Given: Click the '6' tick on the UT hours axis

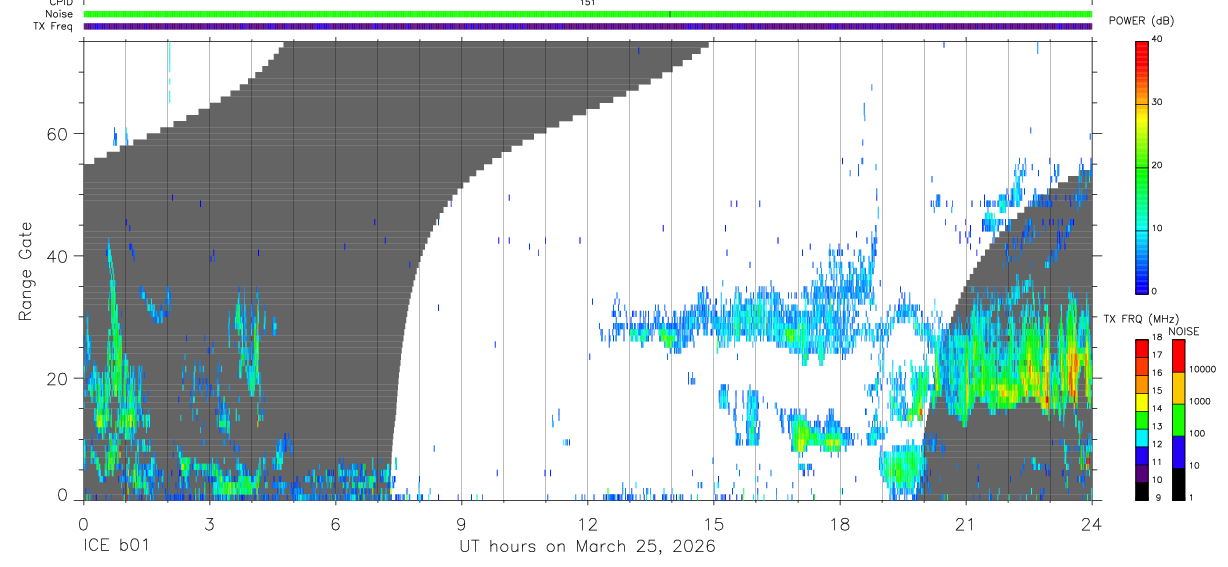Looking at the screenshot, I should click(x=335, y=524).
